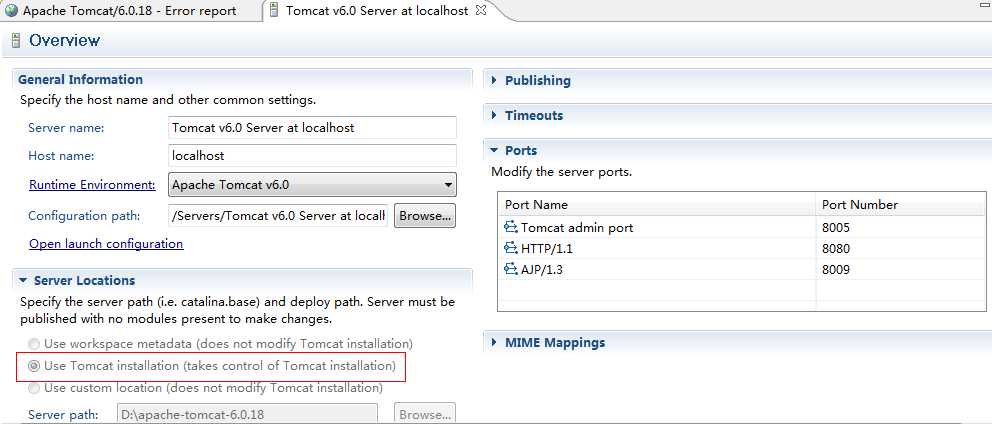Click the server icon beside Overview heading
This screenshot has width=992, height=424.
tap(15, 41)
